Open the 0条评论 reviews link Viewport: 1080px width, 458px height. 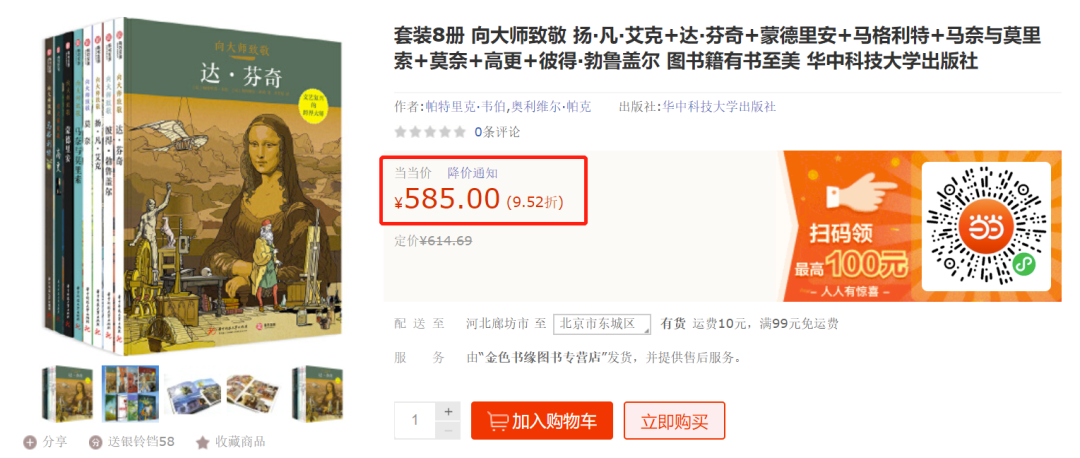tap(497, 132)
